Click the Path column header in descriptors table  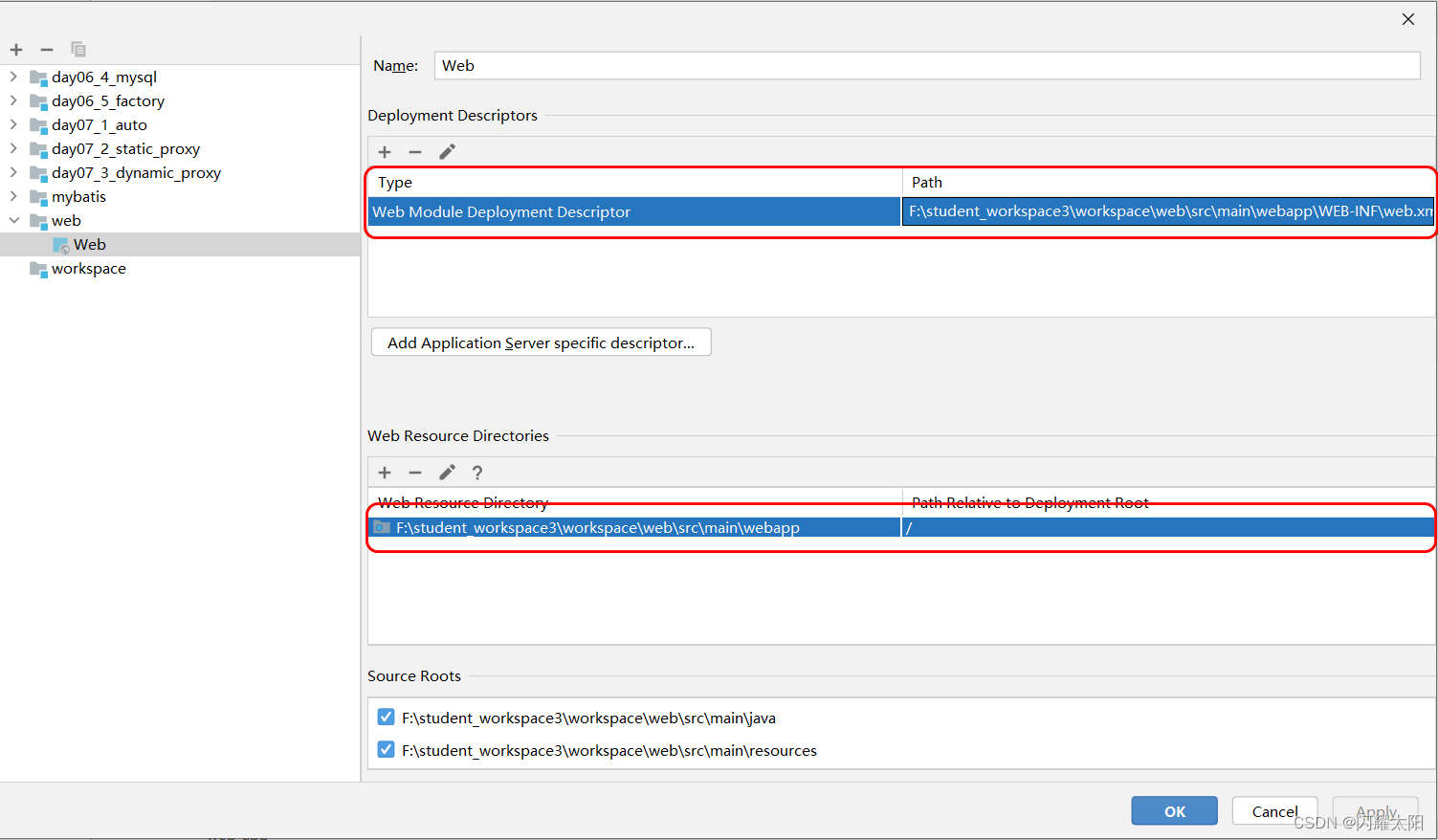[1168, 182]
